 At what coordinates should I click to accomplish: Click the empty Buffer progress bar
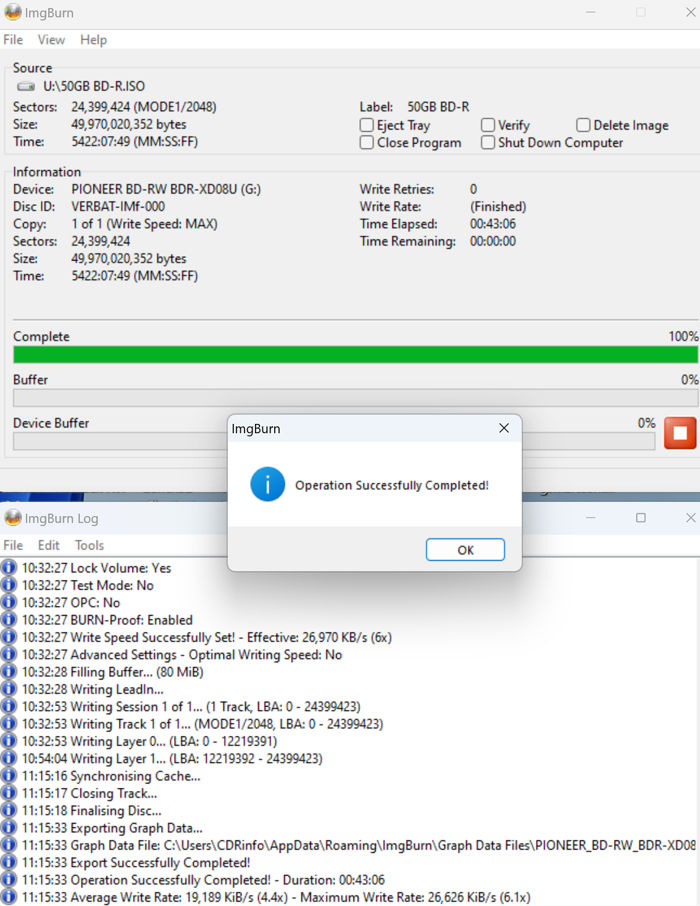355,398
